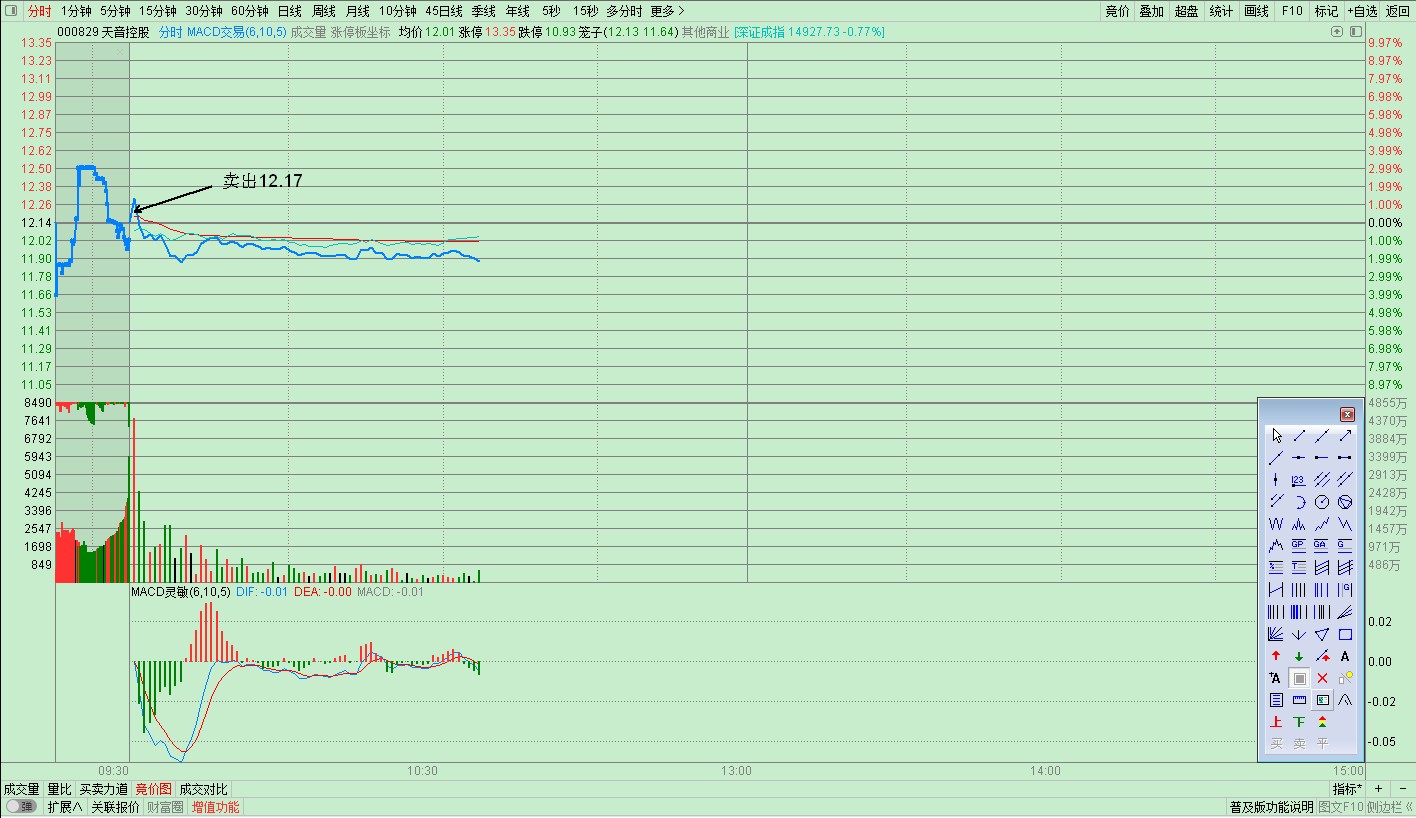
Task: Open the 竞价 auction button
Action: pos(1117,11)
